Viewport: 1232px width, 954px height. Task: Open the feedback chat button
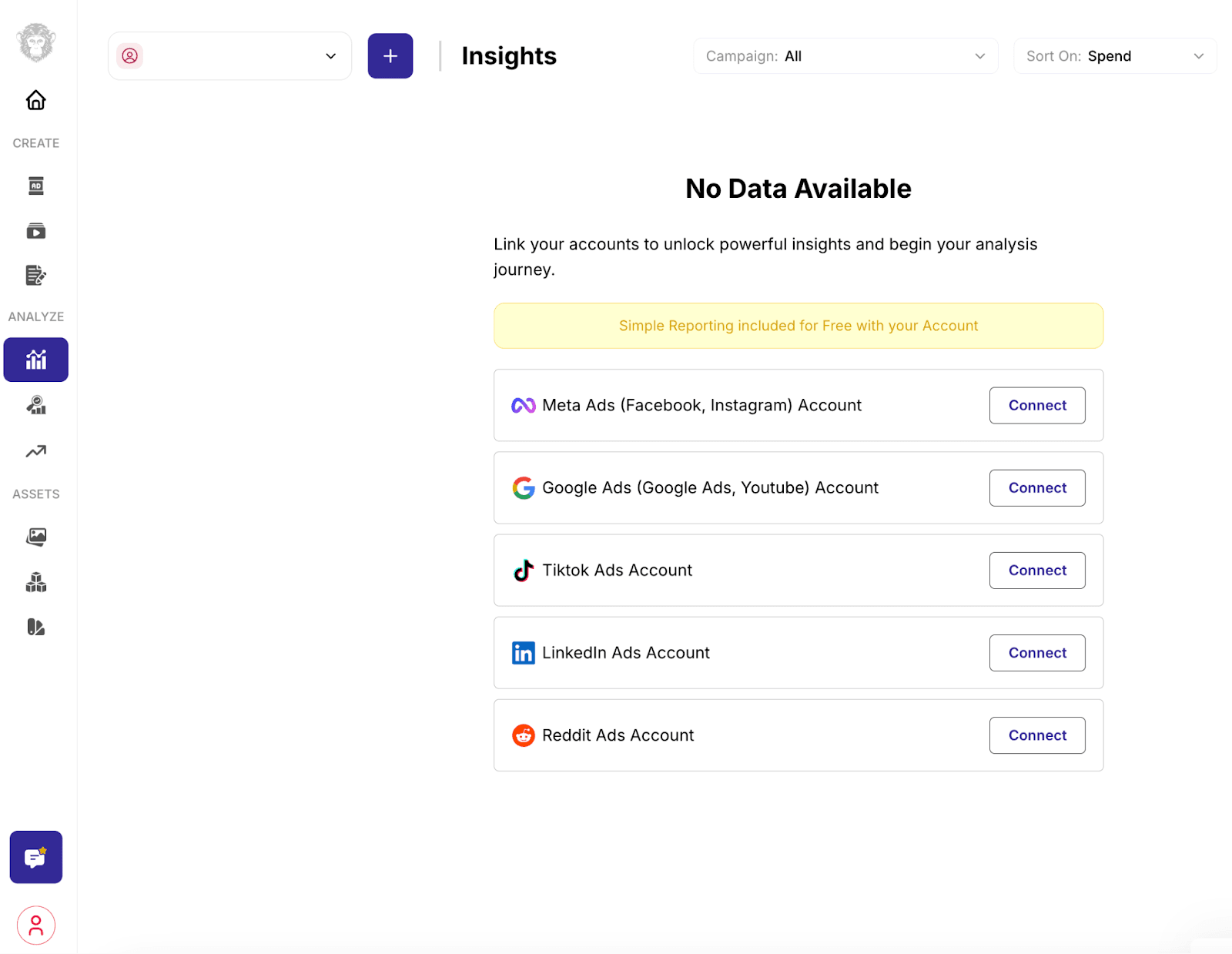(x=35, y=857)
